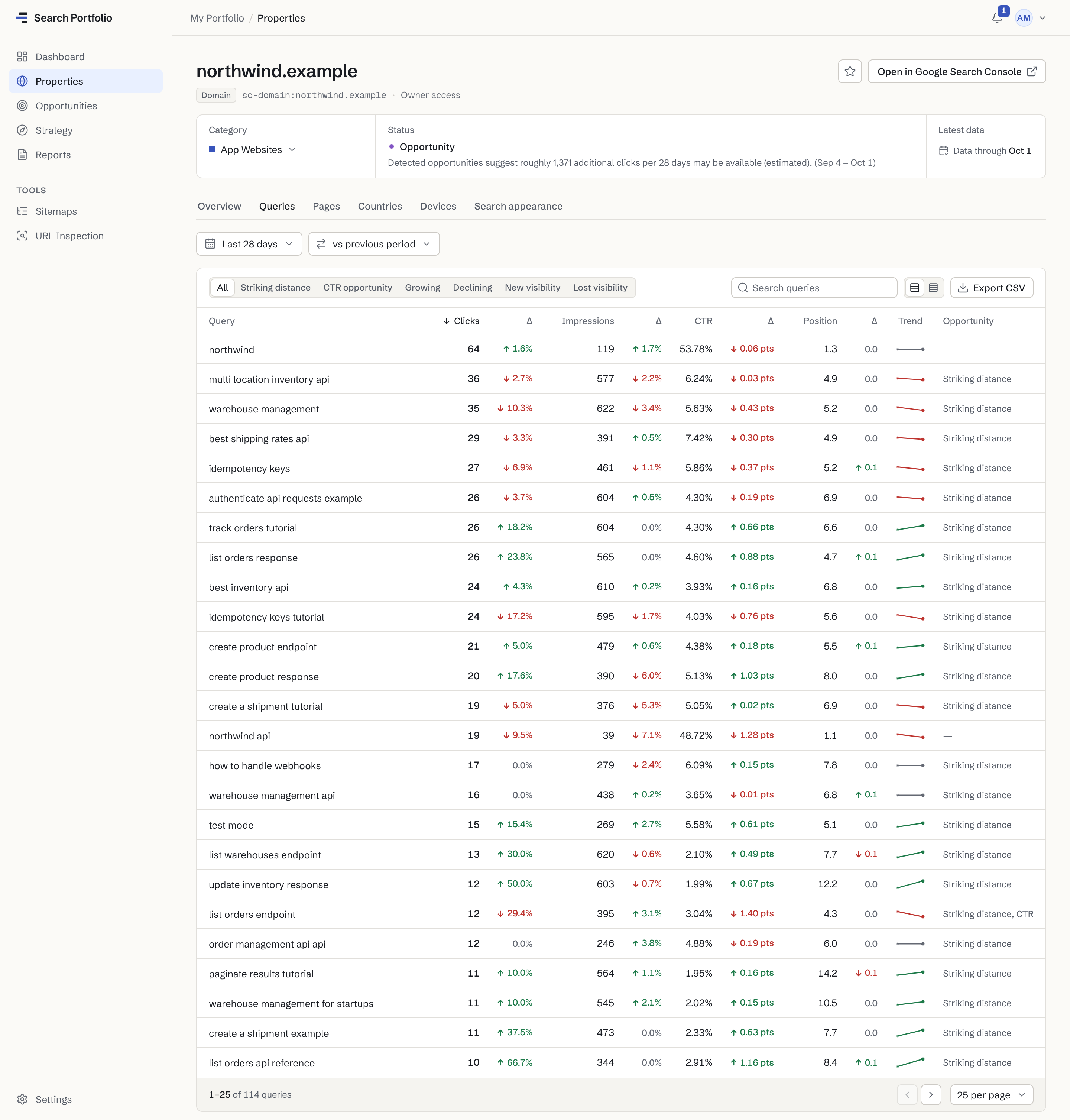Open Settings in the sidebar

(x=85, y=1100)
